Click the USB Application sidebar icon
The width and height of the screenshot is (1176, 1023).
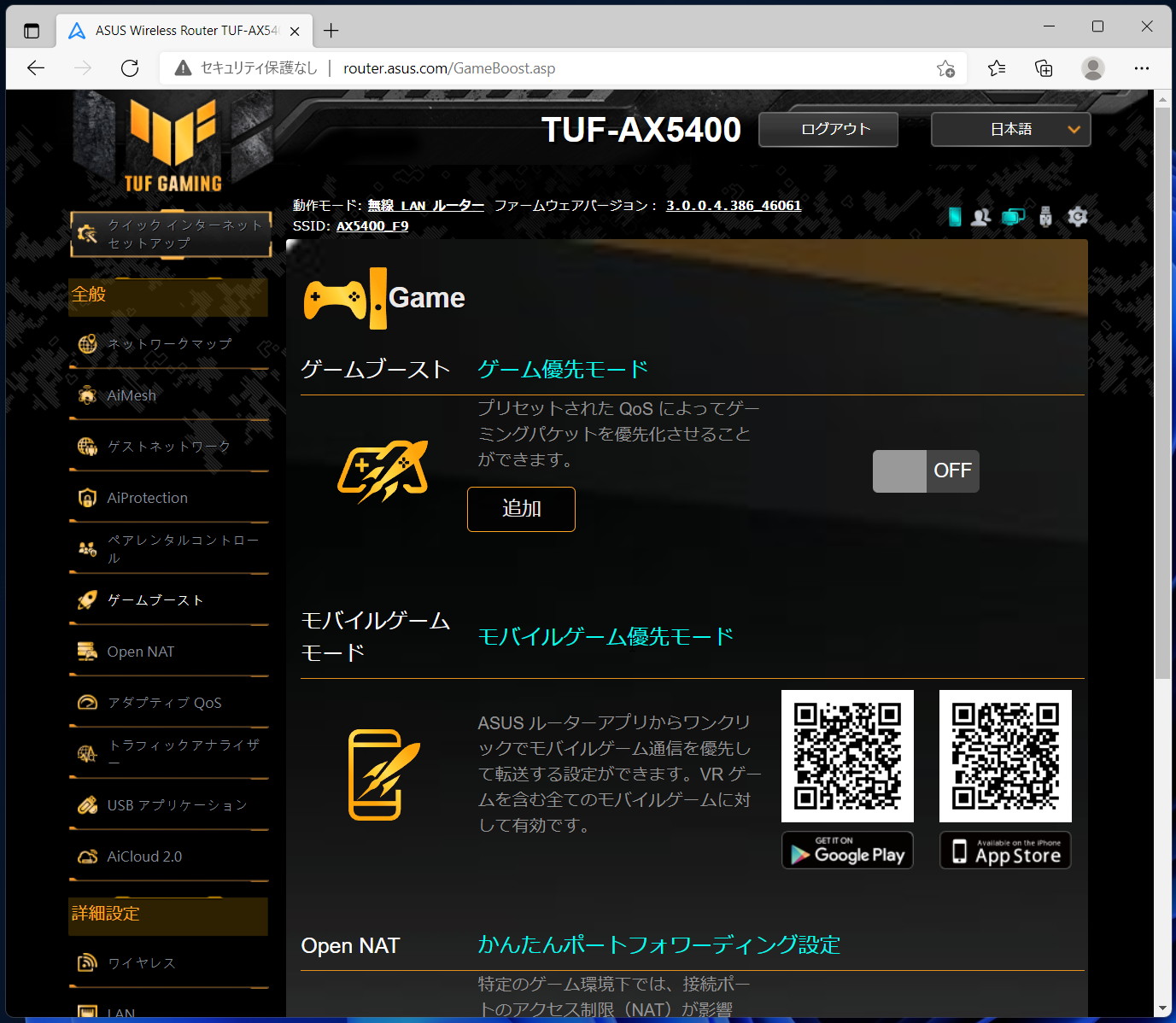tap(87, 805)
